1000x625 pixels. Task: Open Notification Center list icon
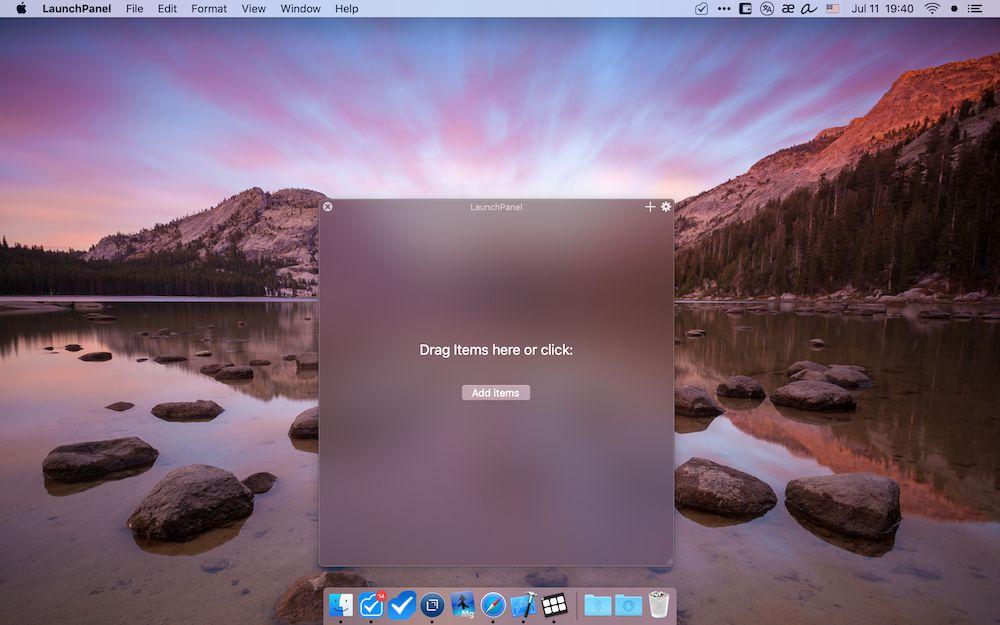coord(975,9)
